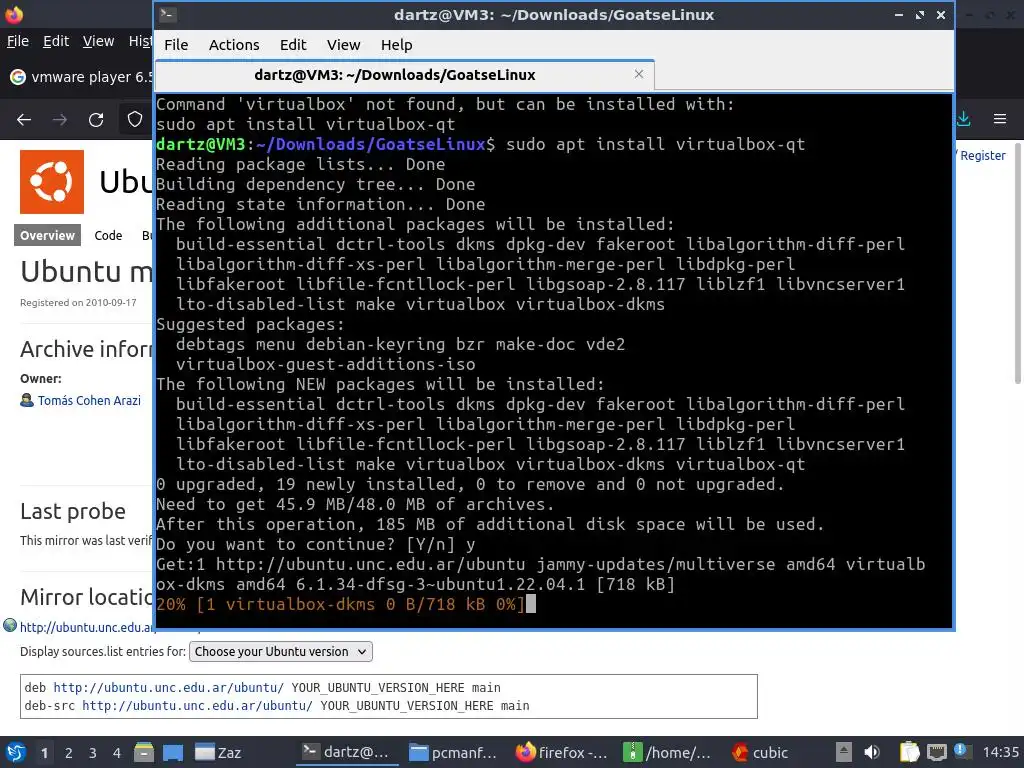Image resolution: width=1024 pixels, height=768 pixels.
Task: Open the Overview tab on Launchpad
Action: point(47,235)
